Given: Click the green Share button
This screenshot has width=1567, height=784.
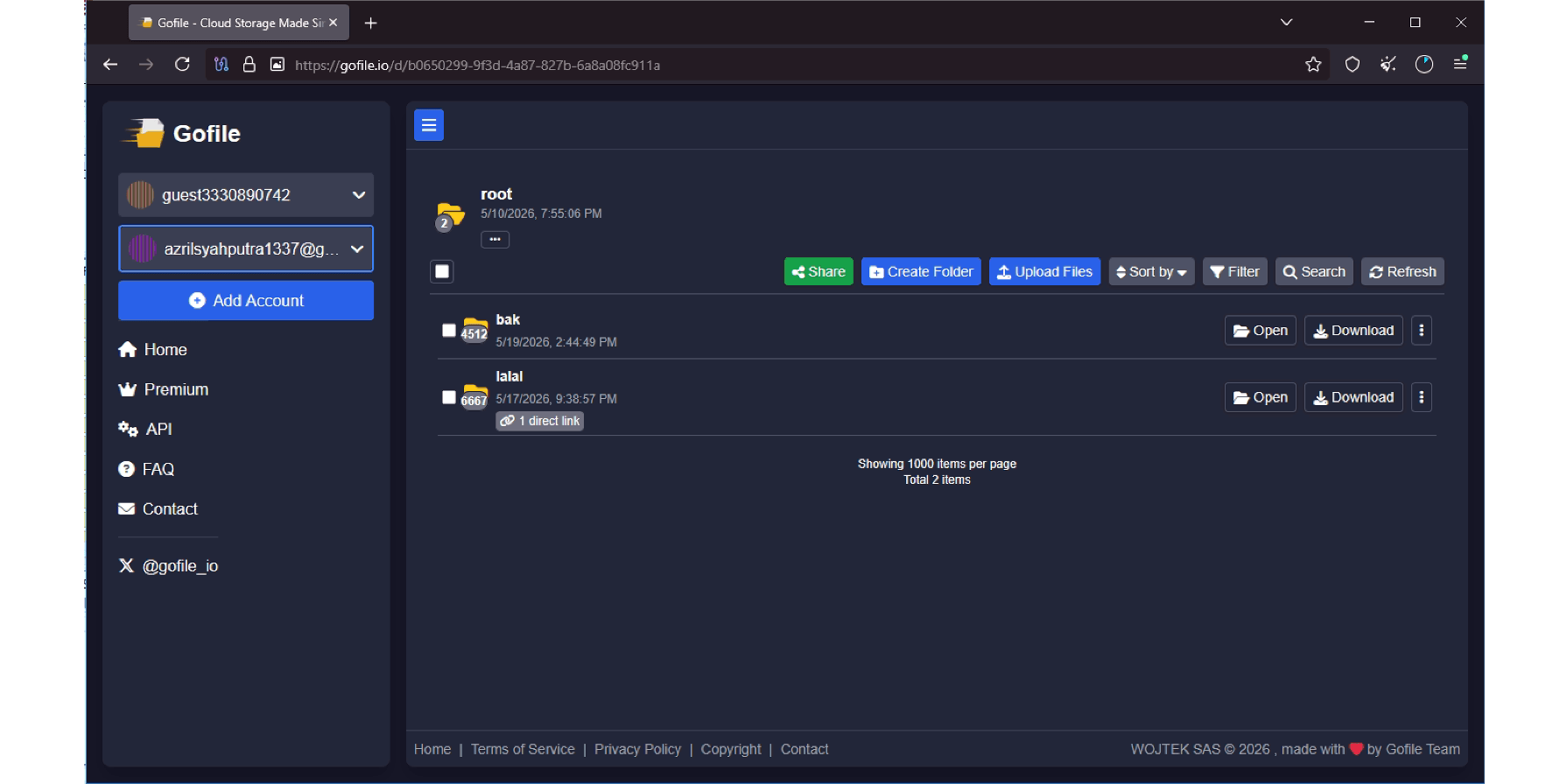Looking at the screenshot, I should 819,271.
